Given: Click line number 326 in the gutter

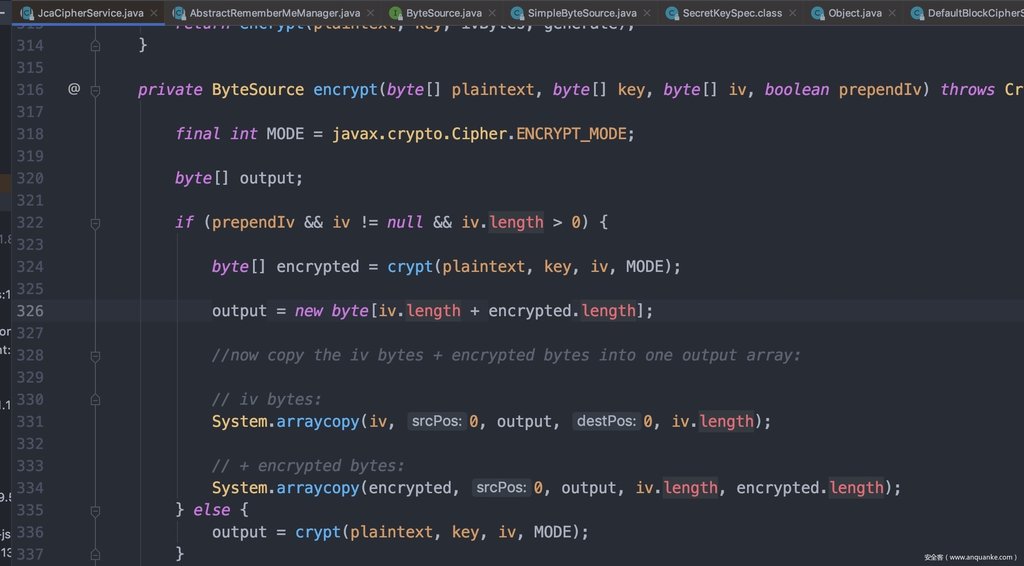Looking at the screenshot, I should 30,311.
